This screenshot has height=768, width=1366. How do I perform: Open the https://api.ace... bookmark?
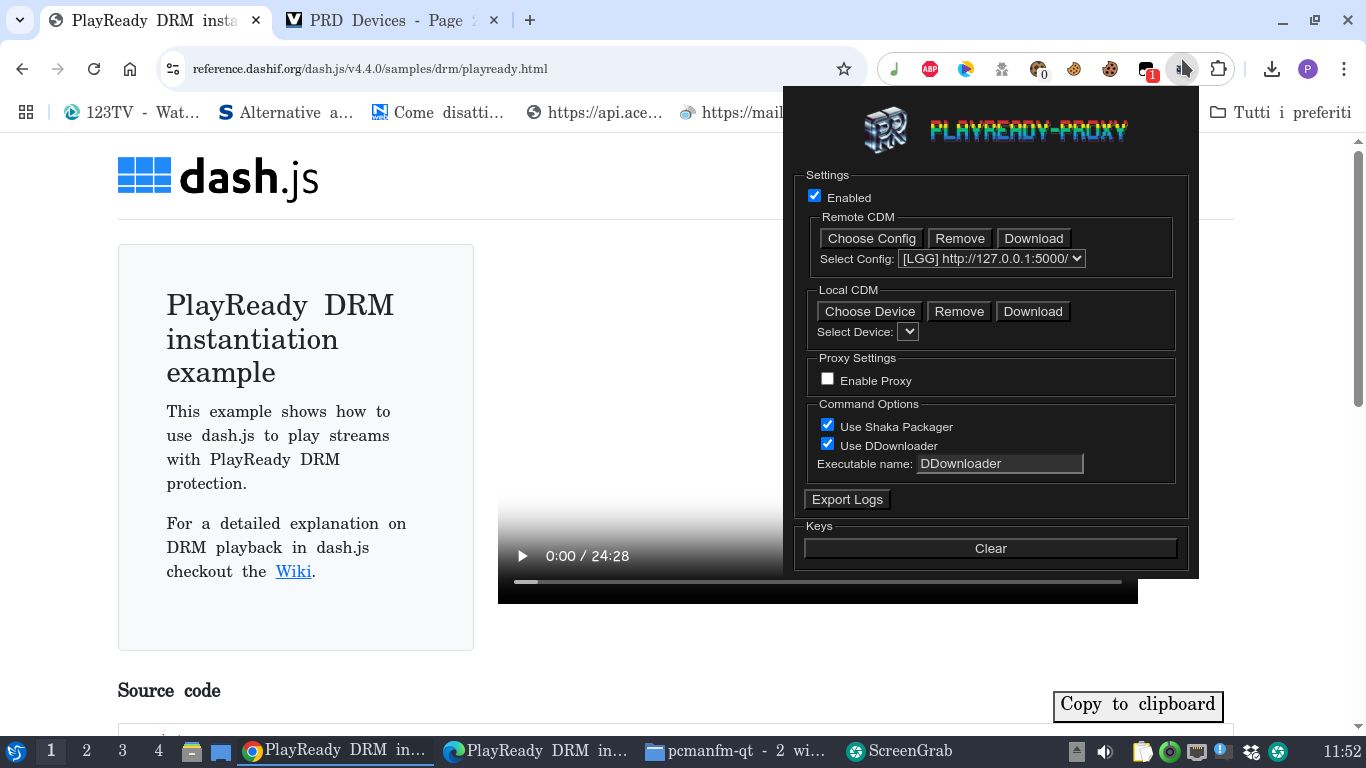point(594,112)
